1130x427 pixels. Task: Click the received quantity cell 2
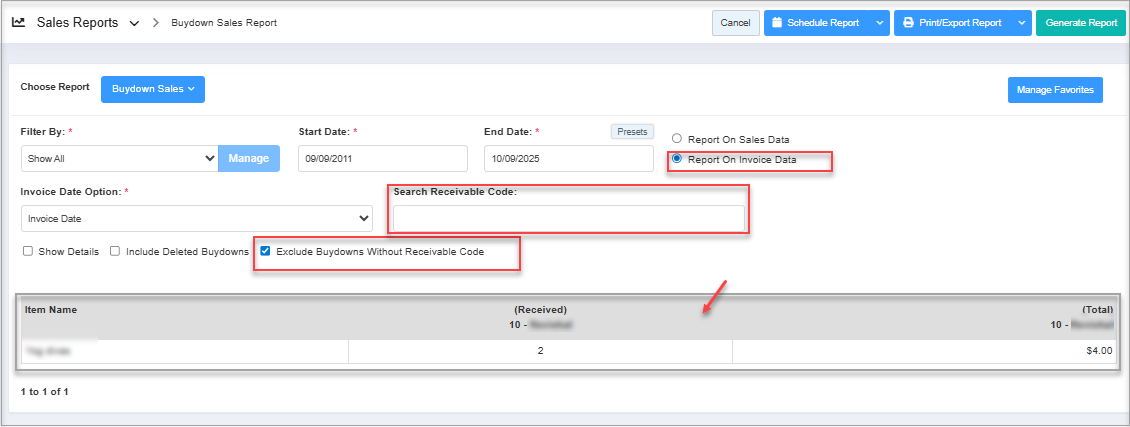pos(540,351)
